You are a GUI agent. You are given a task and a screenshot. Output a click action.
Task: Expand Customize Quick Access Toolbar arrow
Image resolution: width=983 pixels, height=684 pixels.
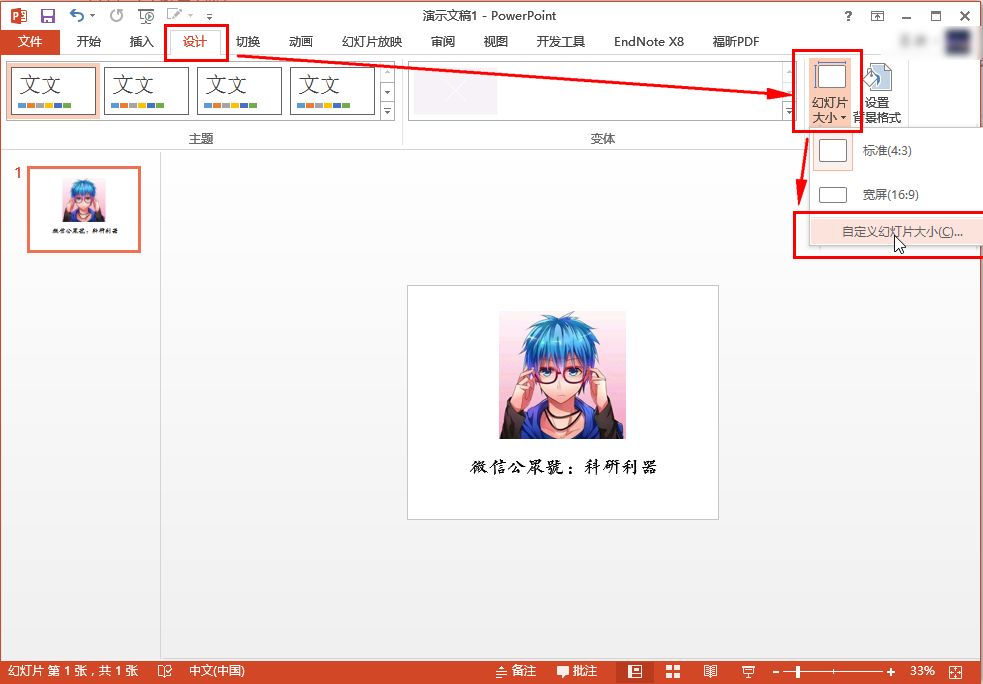pyautogui.click(x=209, y=16)
